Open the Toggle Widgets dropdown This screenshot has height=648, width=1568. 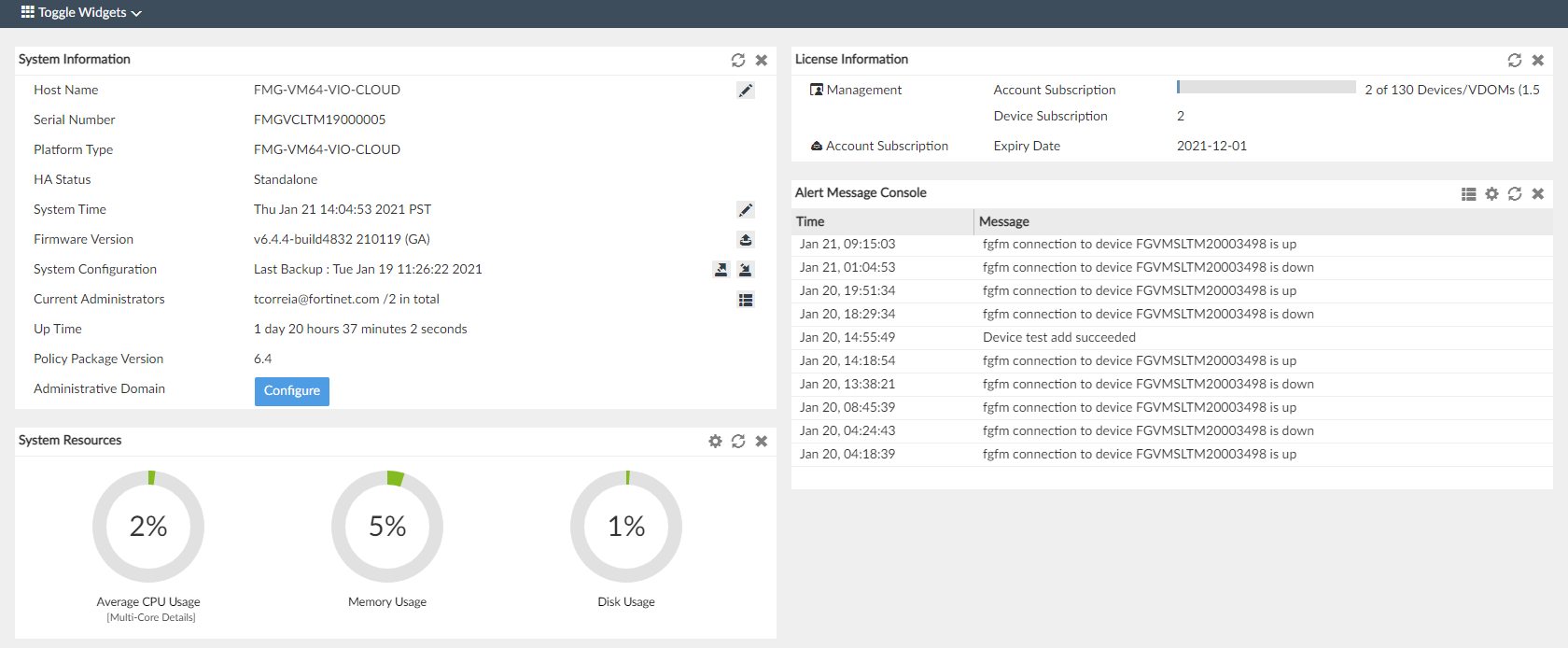81,13
